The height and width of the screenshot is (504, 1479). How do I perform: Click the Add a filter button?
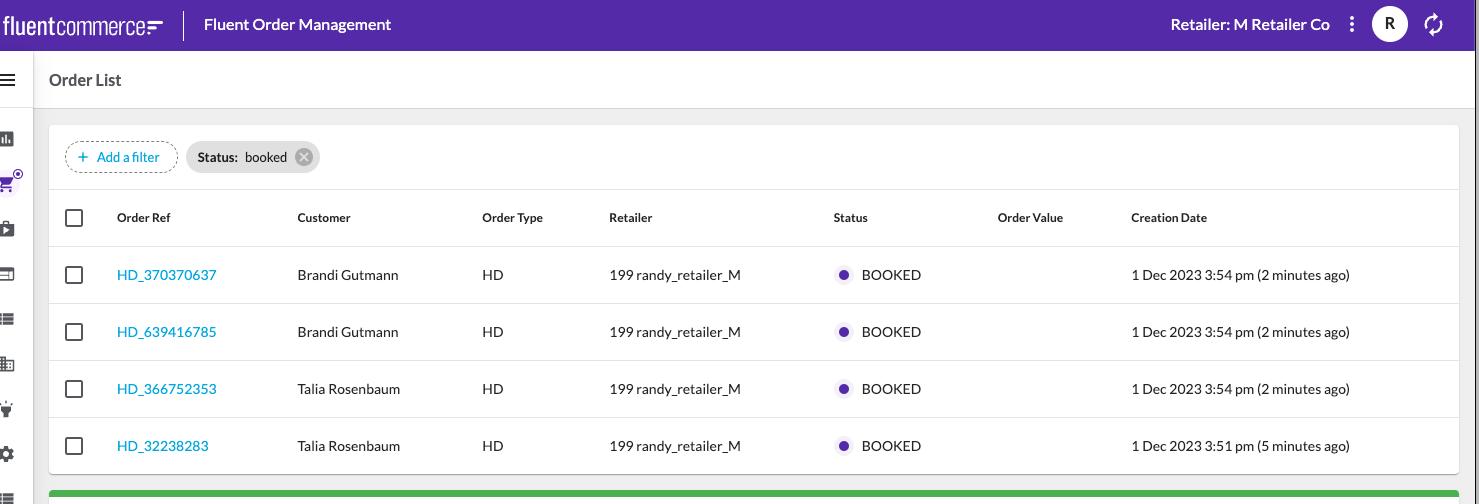pyautogui.click(x=121, y=157)
